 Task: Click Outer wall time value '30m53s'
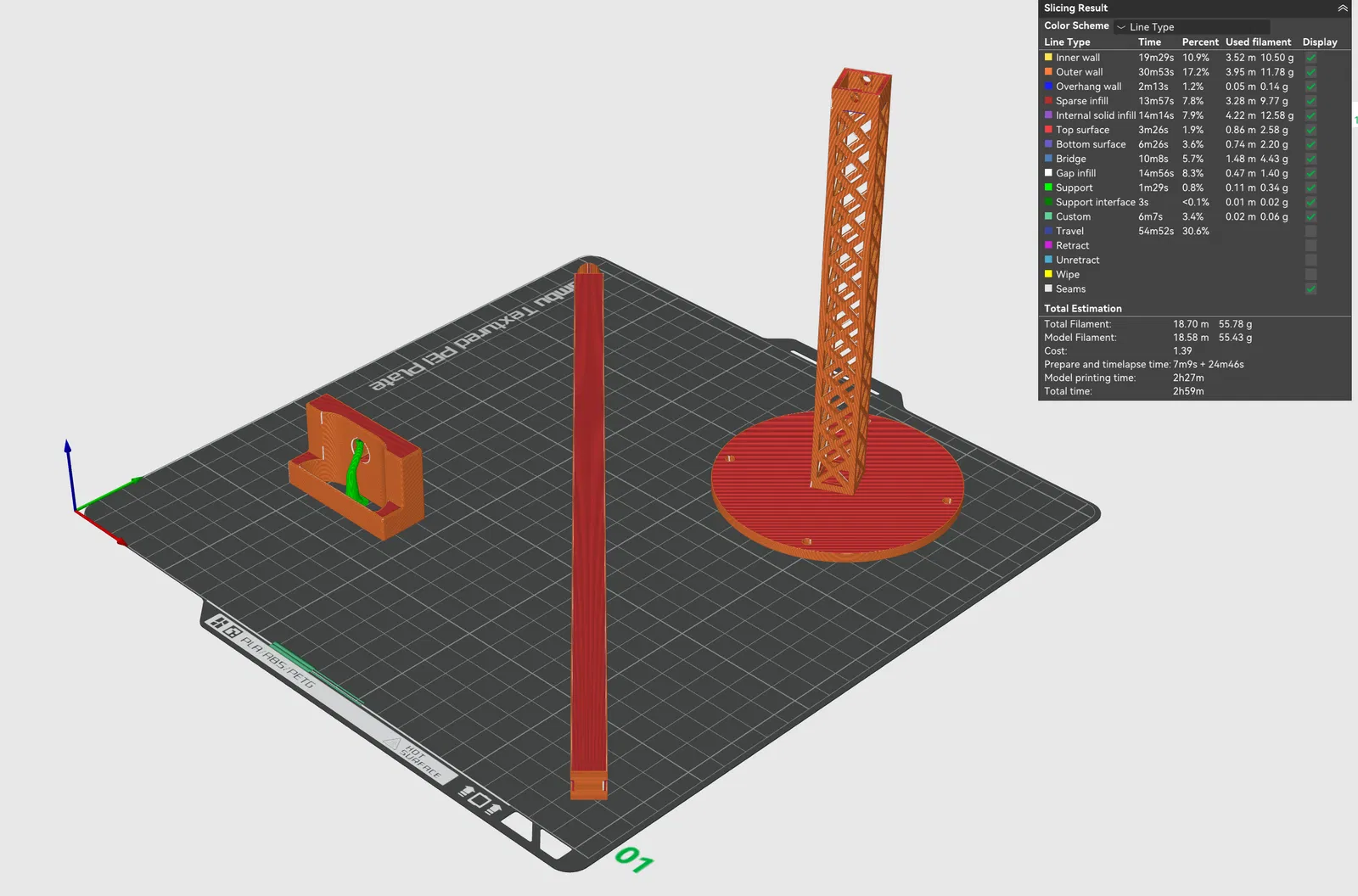click(x=1156, y=72)
